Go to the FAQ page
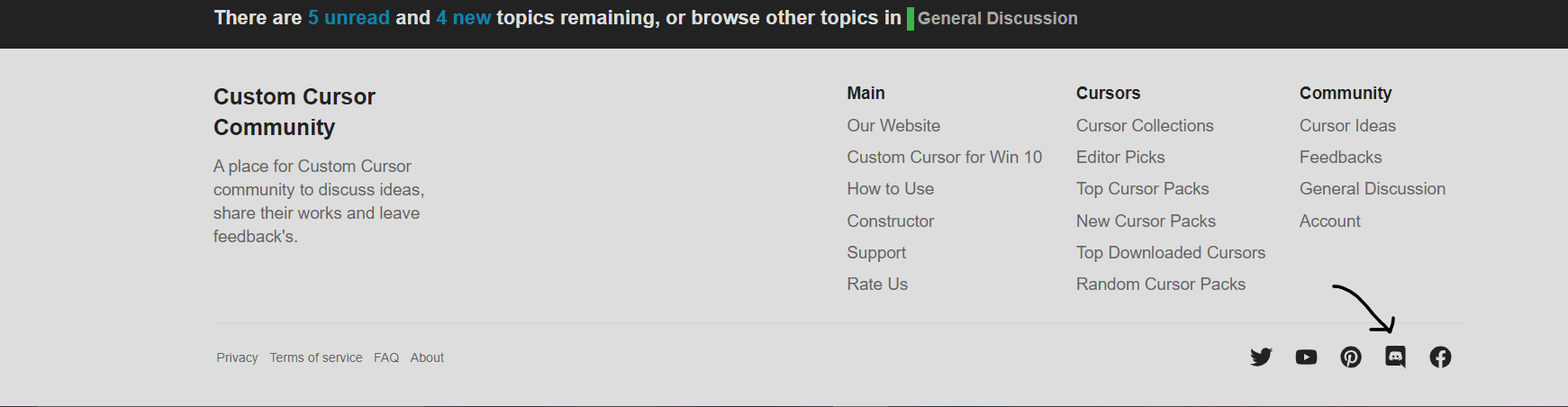 pos(386,357)
